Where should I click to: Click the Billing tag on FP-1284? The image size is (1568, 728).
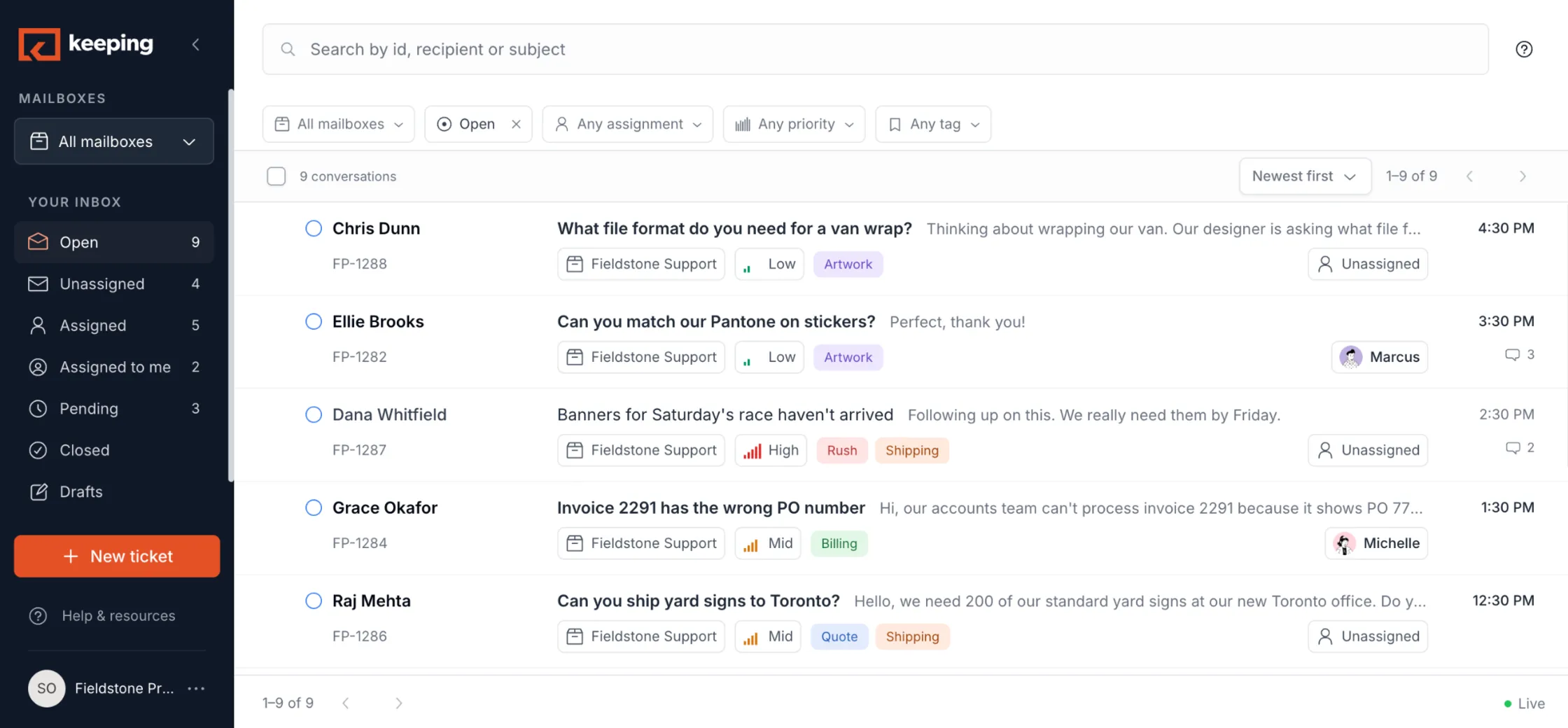839,543
